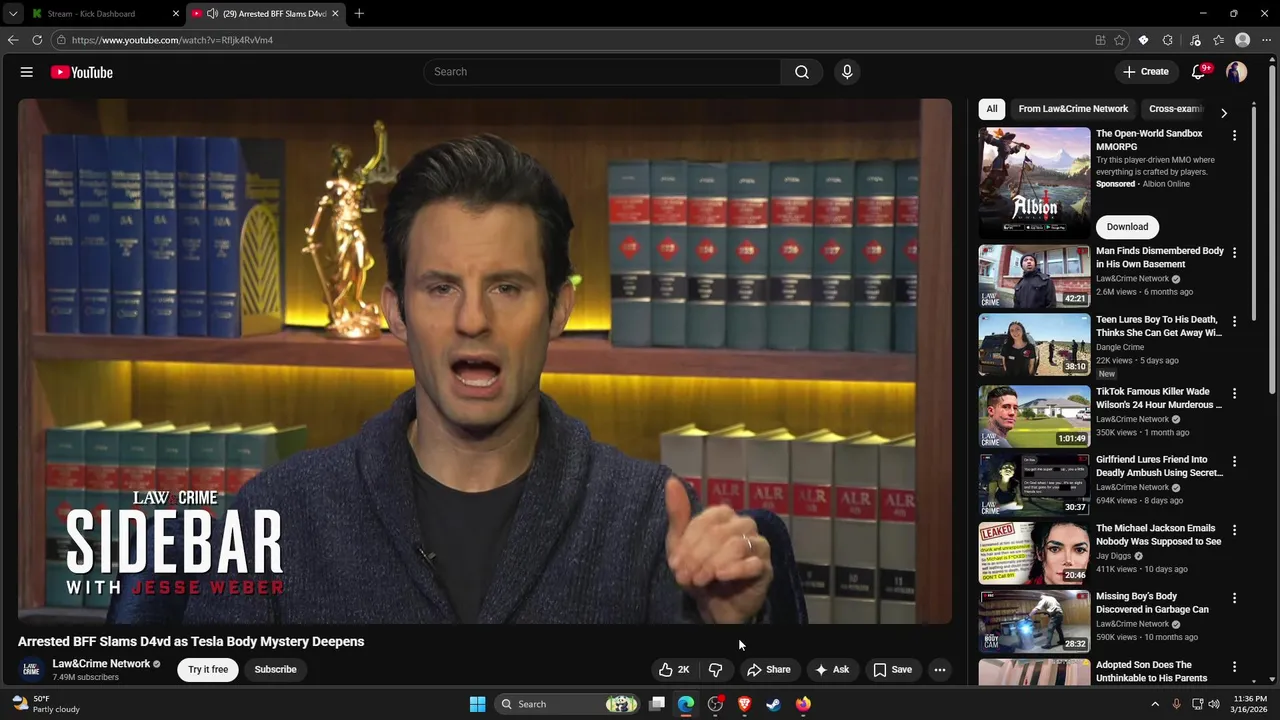Open a new browser tab
Screen dimensions: 1280x720
(359, 14)
